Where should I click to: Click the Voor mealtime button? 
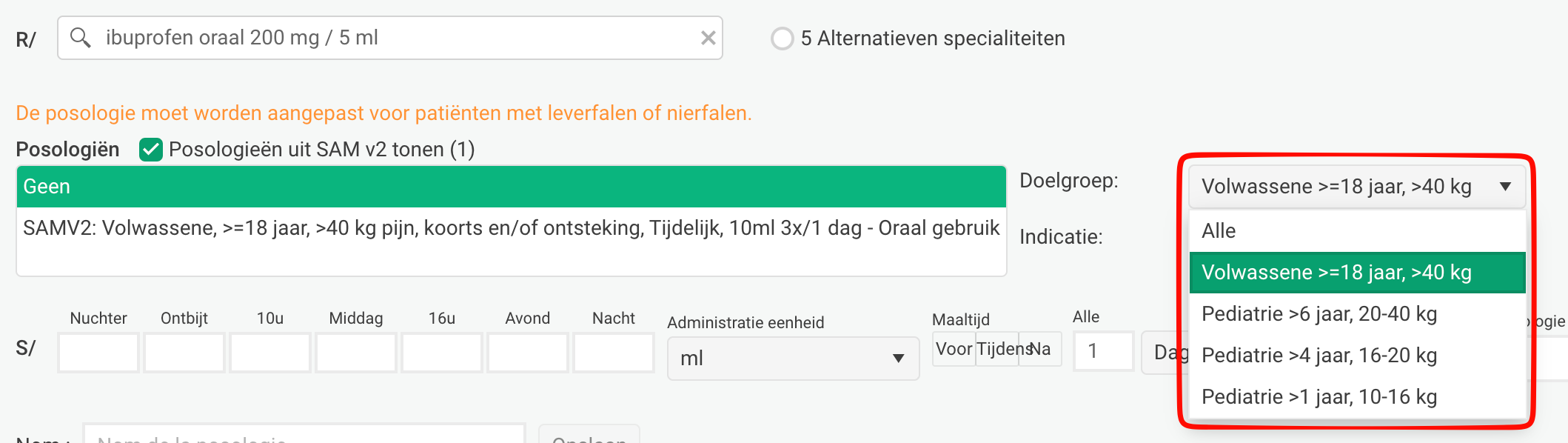click(x=954, y=349)
